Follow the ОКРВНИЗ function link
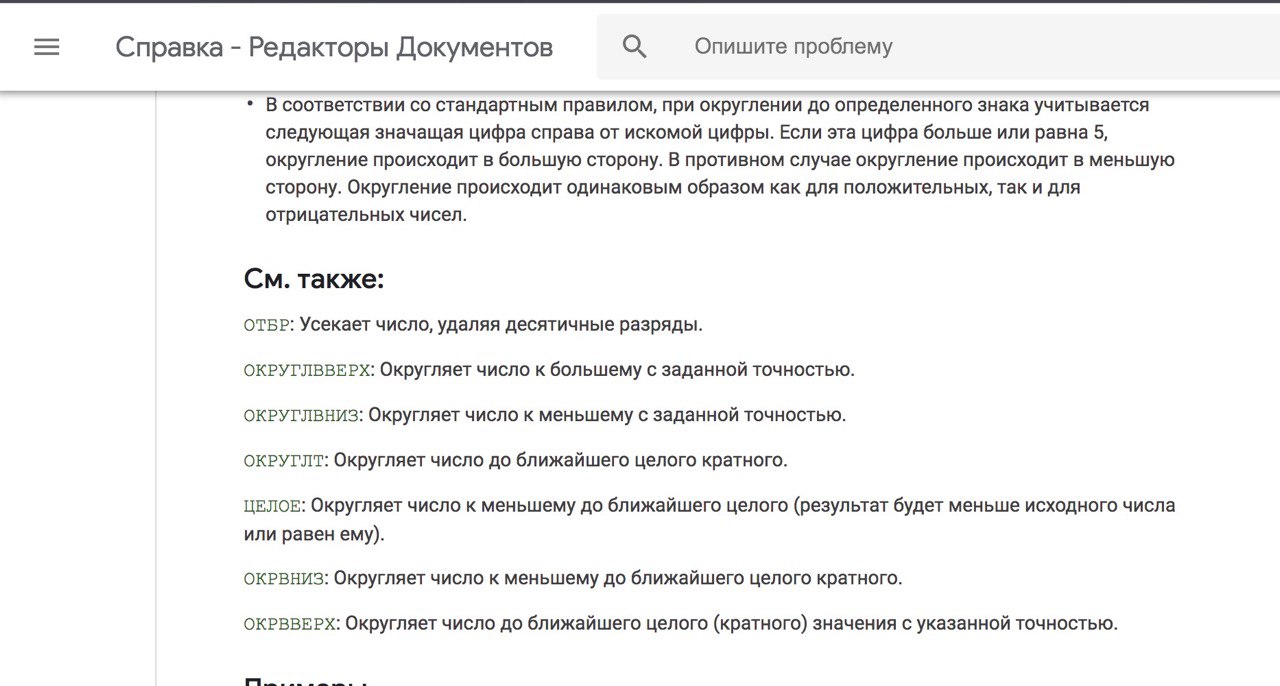 pos(284,578)
